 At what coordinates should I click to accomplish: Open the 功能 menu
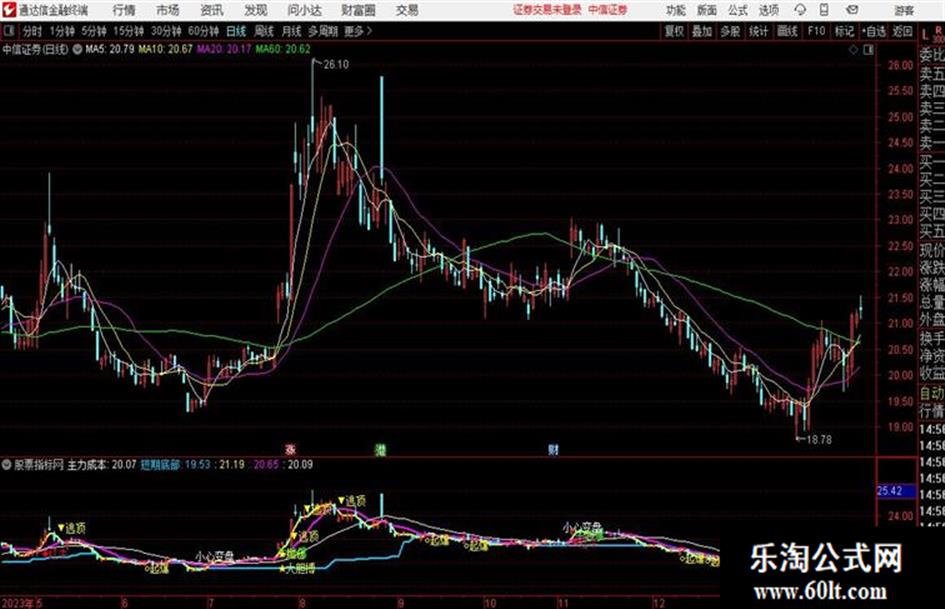tap(676, 10)
